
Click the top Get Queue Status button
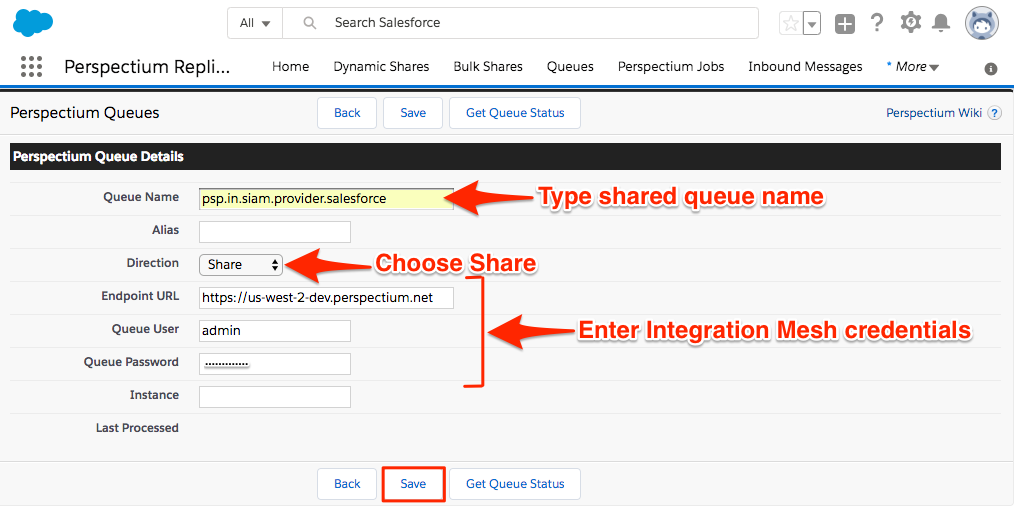pos(515,113)
